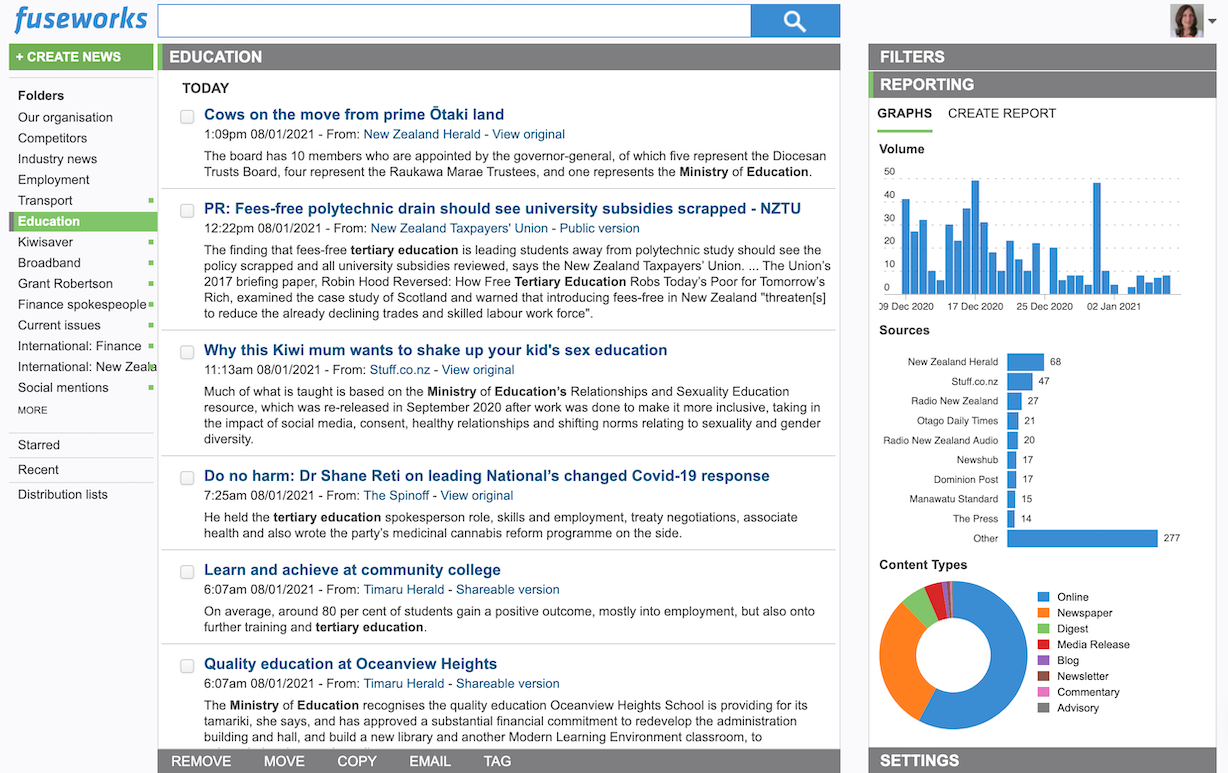Image resolution: width=1228 pixels, height=773 pixels.
Task: Open the Kiwisaver folder
Action: (45, 242)
